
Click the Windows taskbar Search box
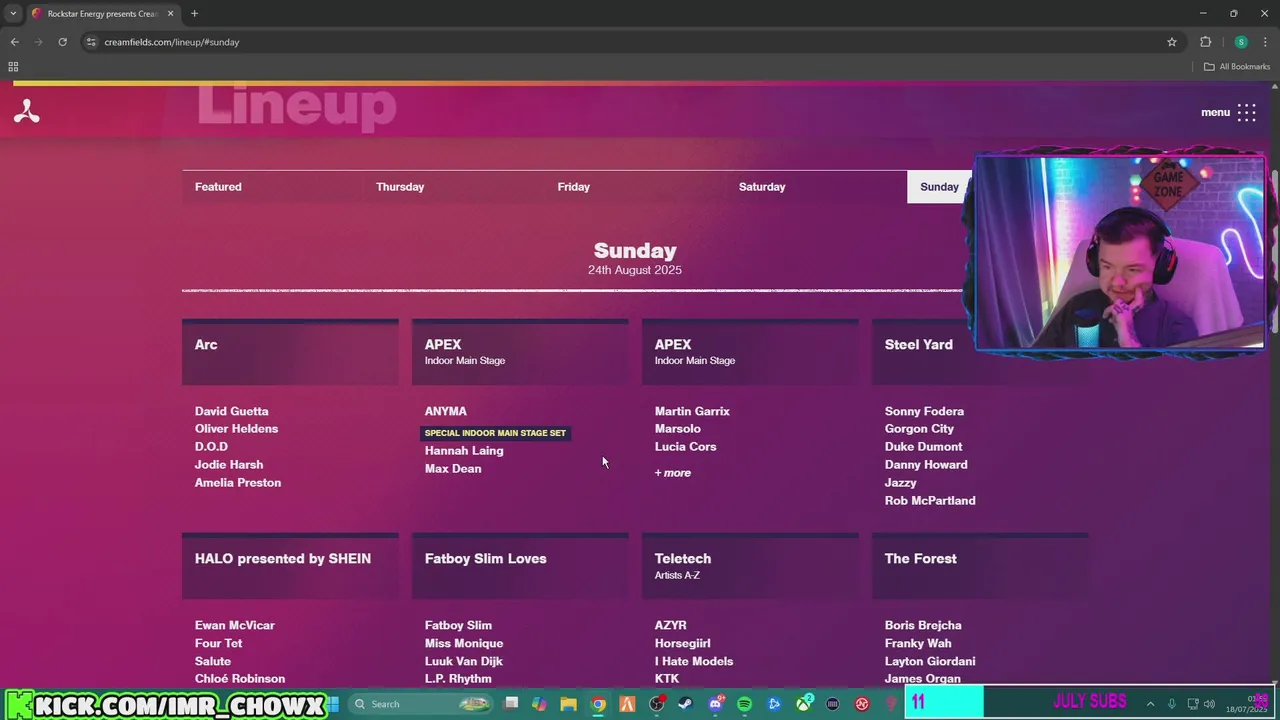[x=421, y=704]
